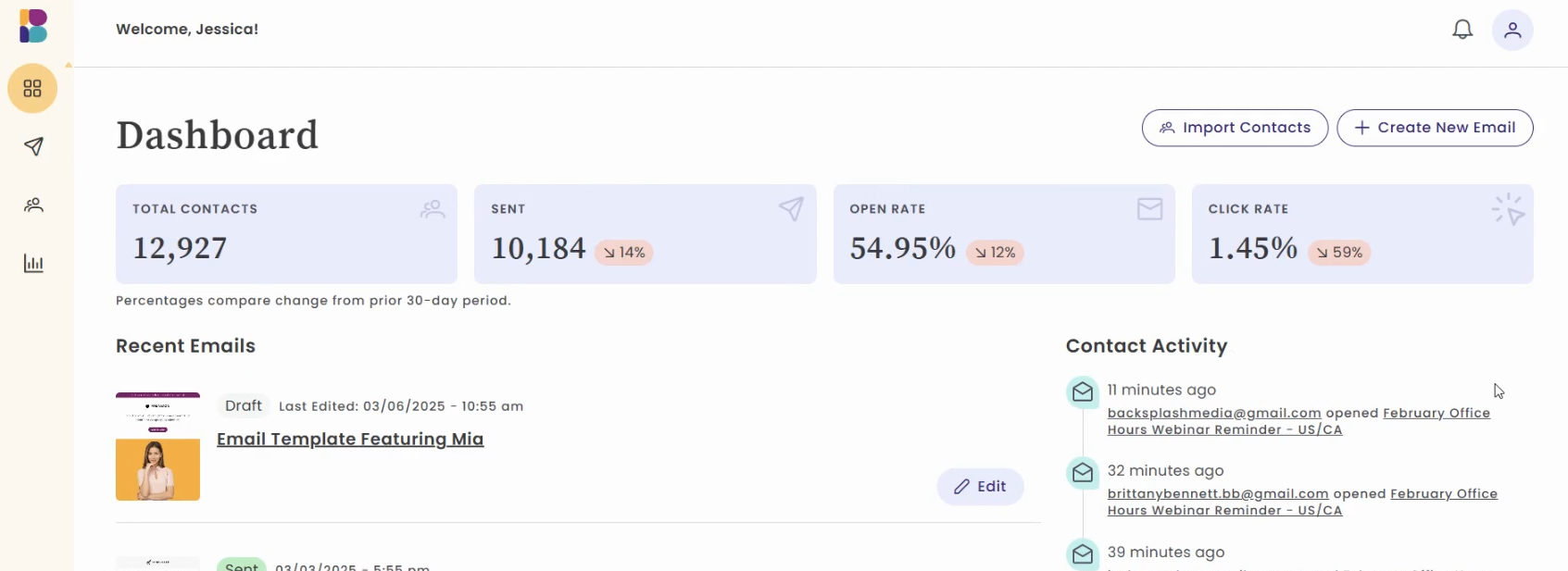Open Email Template Featuring Mia link
Screen dimensions: 1568x571
pos(350,439)
